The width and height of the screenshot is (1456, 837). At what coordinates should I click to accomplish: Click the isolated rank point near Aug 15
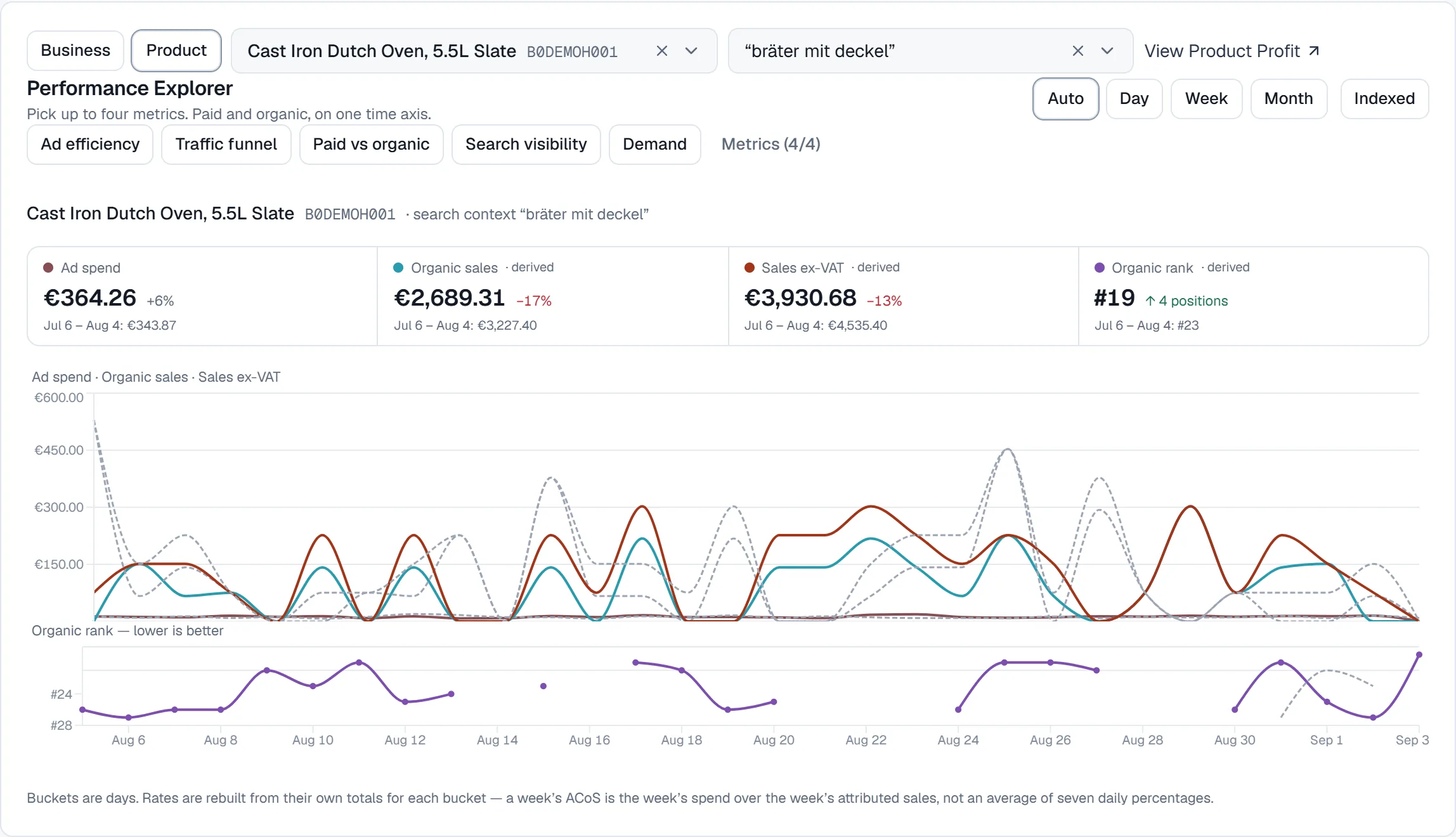pos(543,686)
